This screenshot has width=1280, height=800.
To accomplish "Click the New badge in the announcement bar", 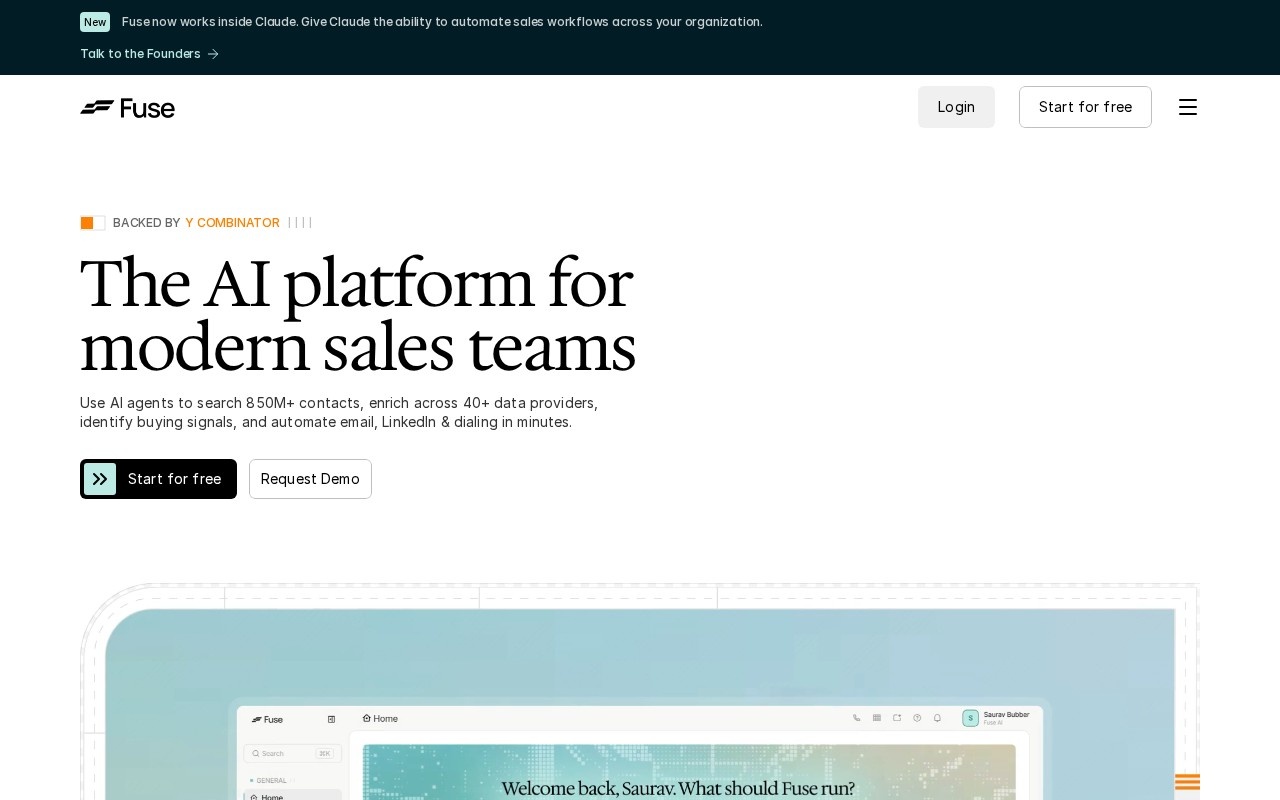I will (95, 22).
